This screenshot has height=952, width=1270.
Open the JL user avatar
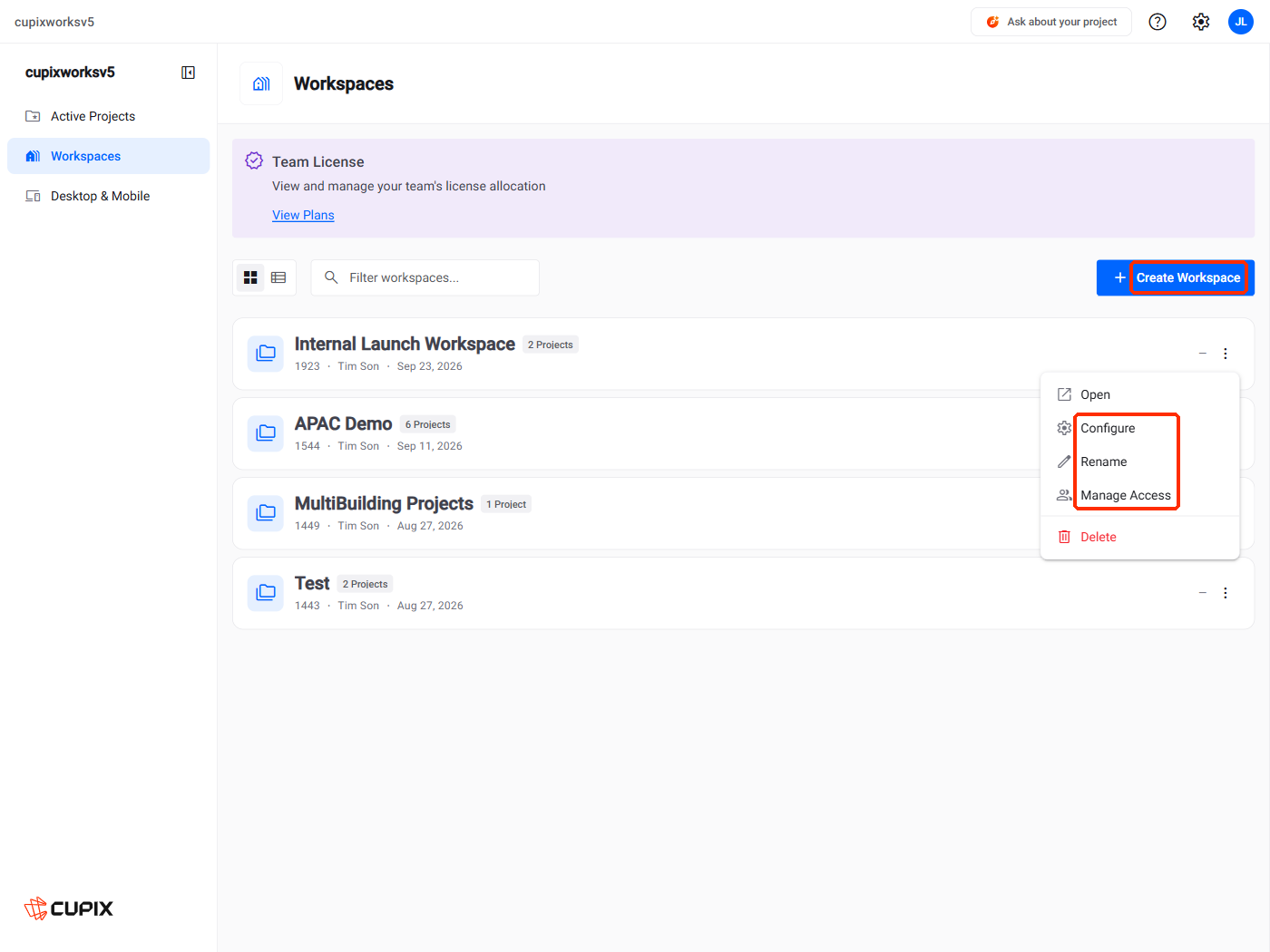(x=1241, y=22)
